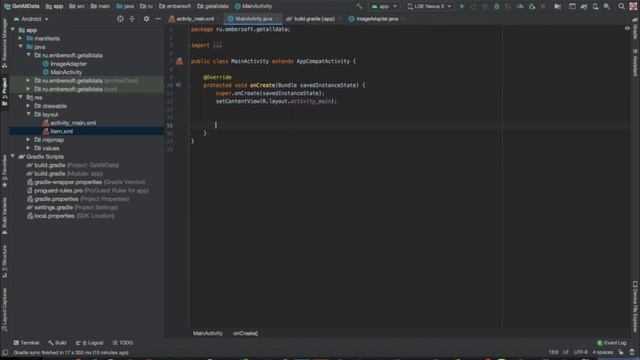Open the Event Log
This screenshot has width=640, height=360.
(x=611, y=343)
